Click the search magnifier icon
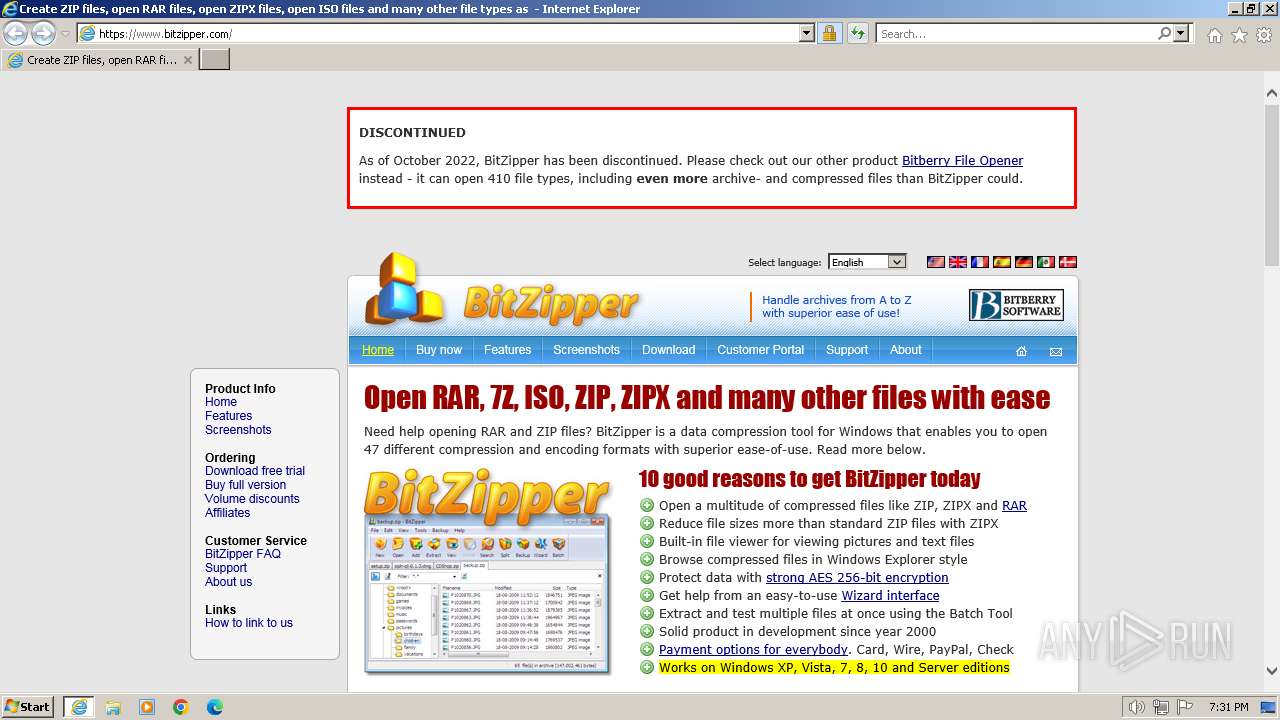This screenshot has height=720, width=1280. [1164, 33]
